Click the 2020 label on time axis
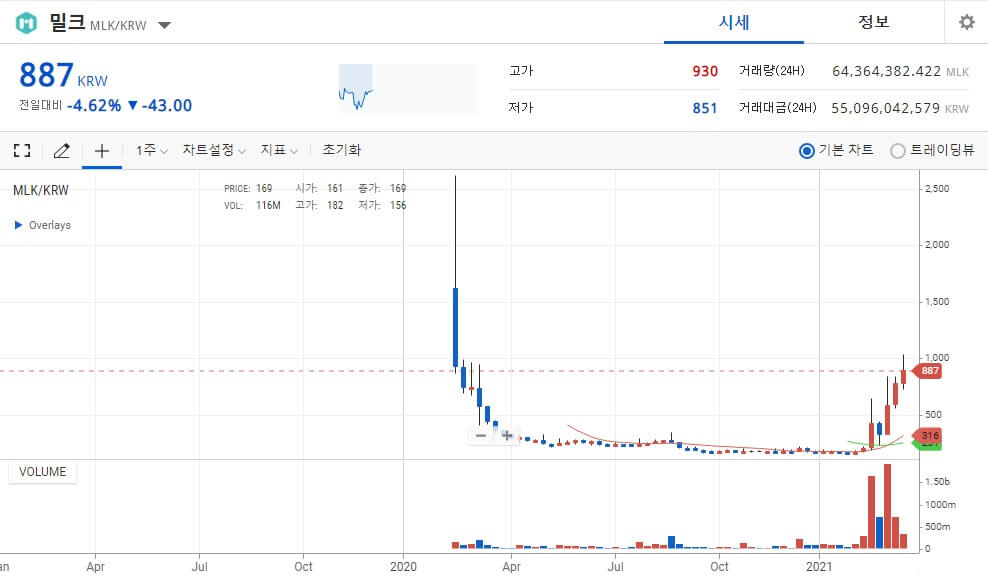Image resolution: width=988 pixels, height=583 pixels. coord(403,567)
